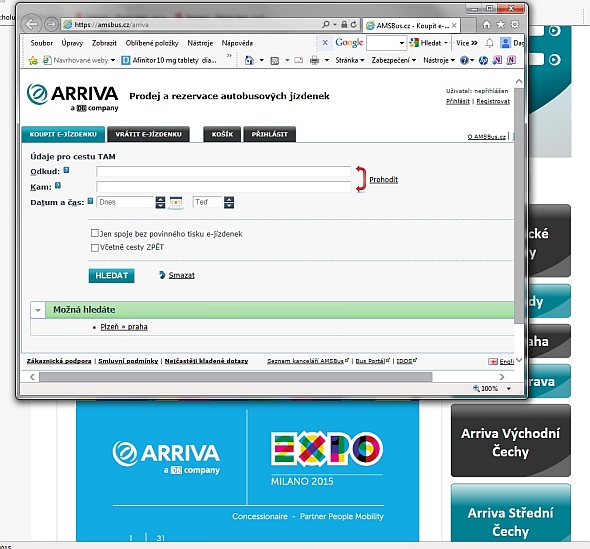Open the help icon next to Kam
Viewport: 590px width, 549px height.
(58, 185)
